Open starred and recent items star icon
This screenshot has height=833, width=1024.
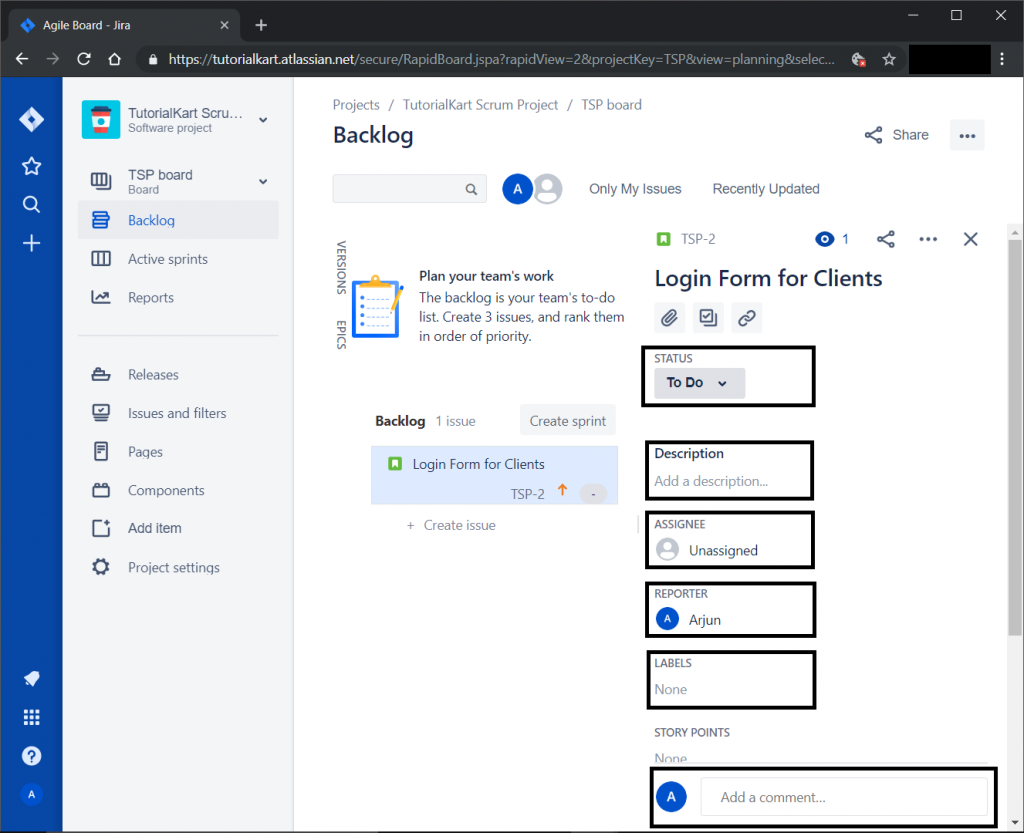[31, 166]
